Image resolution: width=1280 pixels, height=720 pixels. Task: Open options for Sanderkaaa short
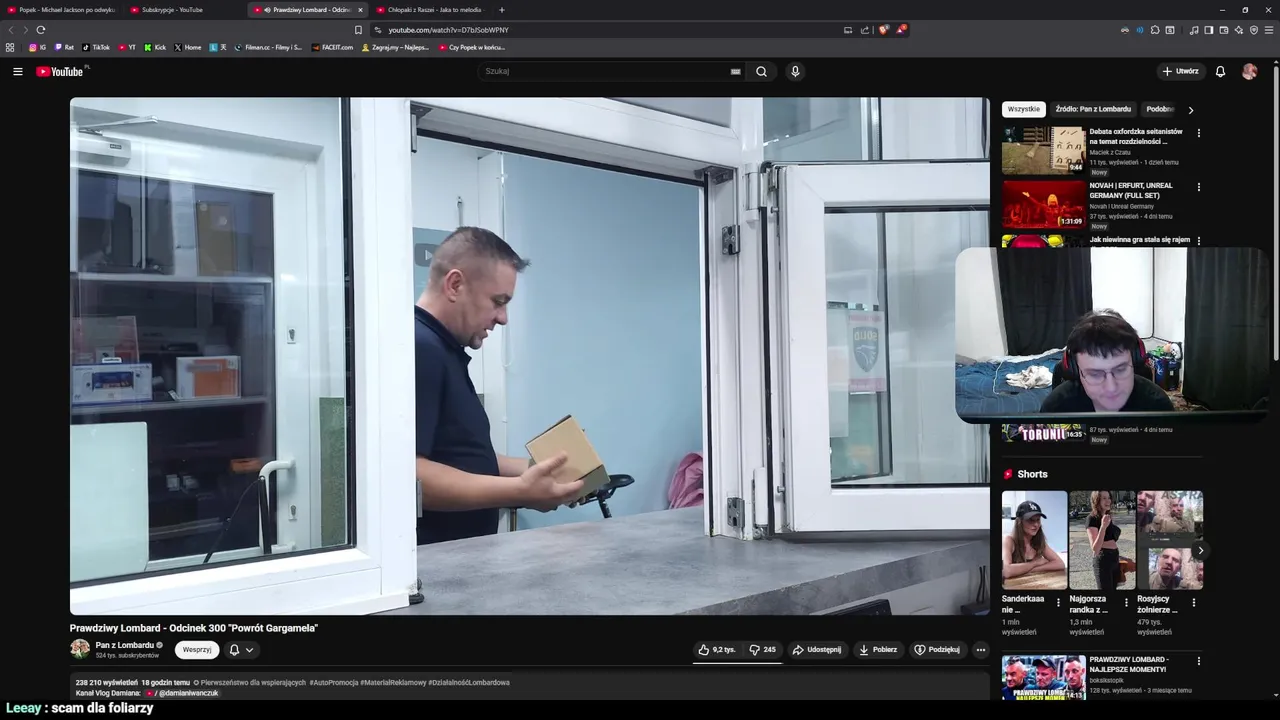coord(1058,602)
